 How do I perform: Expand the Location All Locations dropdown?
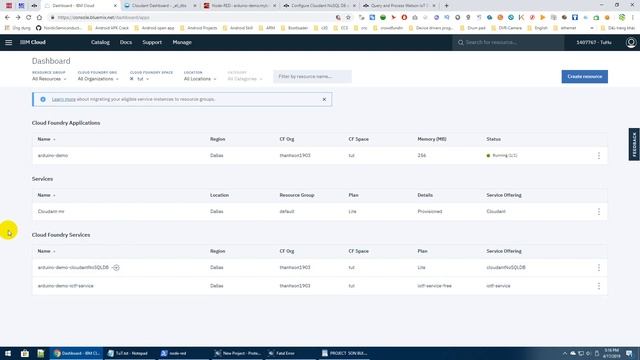200,79
